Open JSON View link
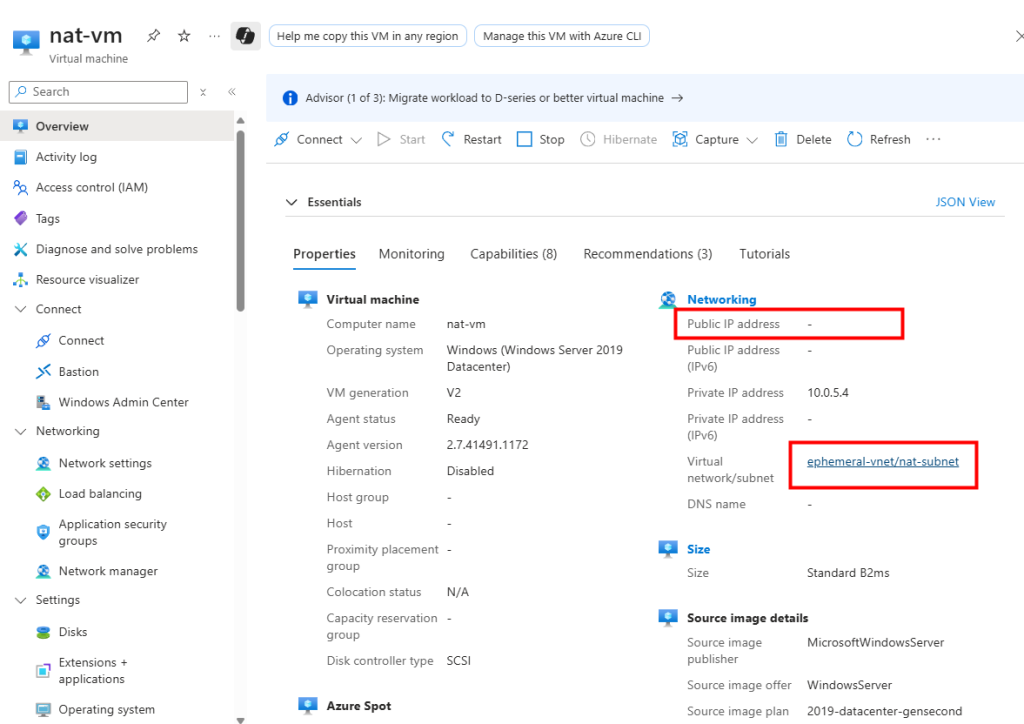 pos(965,202)
